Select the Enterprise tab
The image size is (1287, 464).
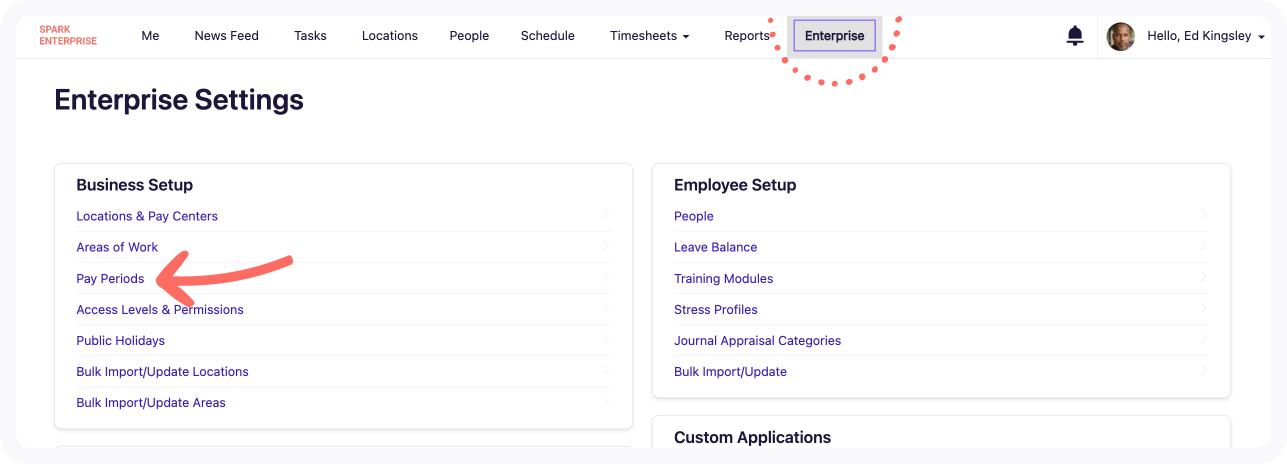pos(835,36)
